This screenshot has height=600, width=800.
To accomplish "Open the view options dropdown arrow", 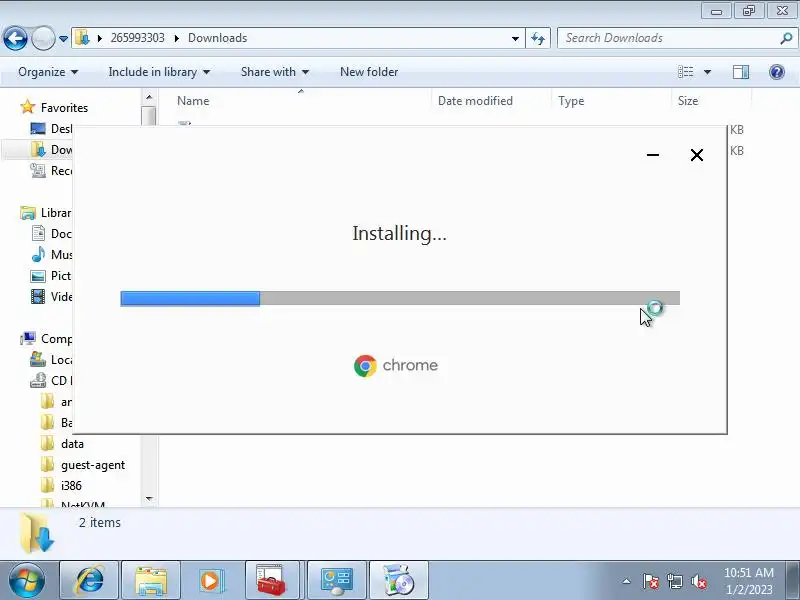I will [707, 72].
